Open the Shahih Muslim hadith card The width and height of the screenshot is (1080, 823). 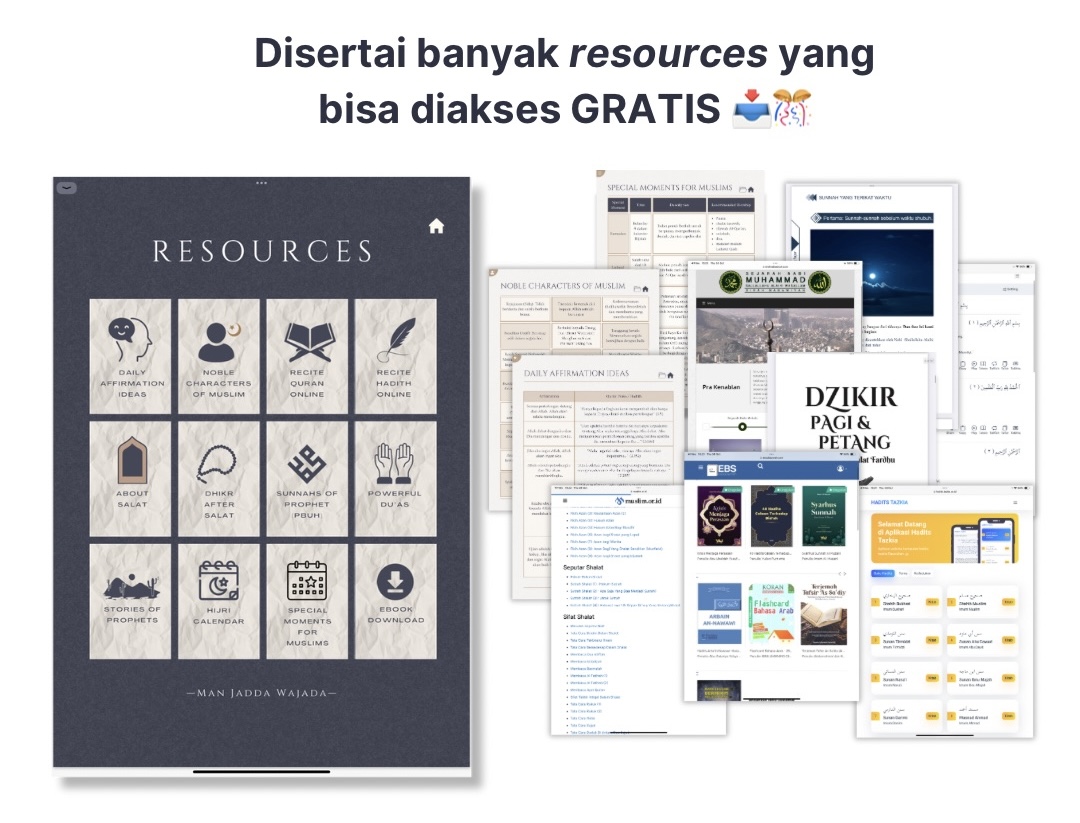[x=983, y=601]
